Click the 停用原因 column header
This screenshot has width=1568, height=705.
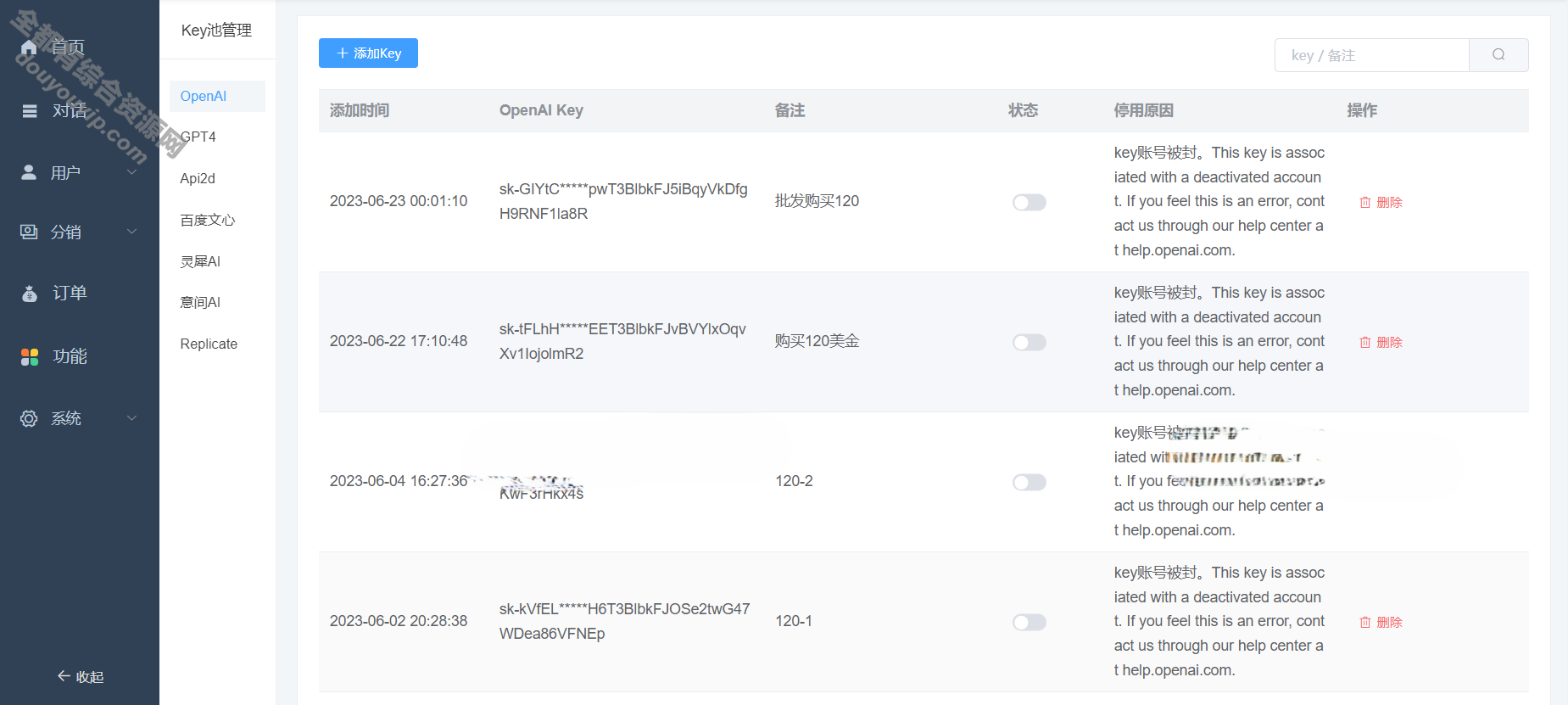point(1144,110)
